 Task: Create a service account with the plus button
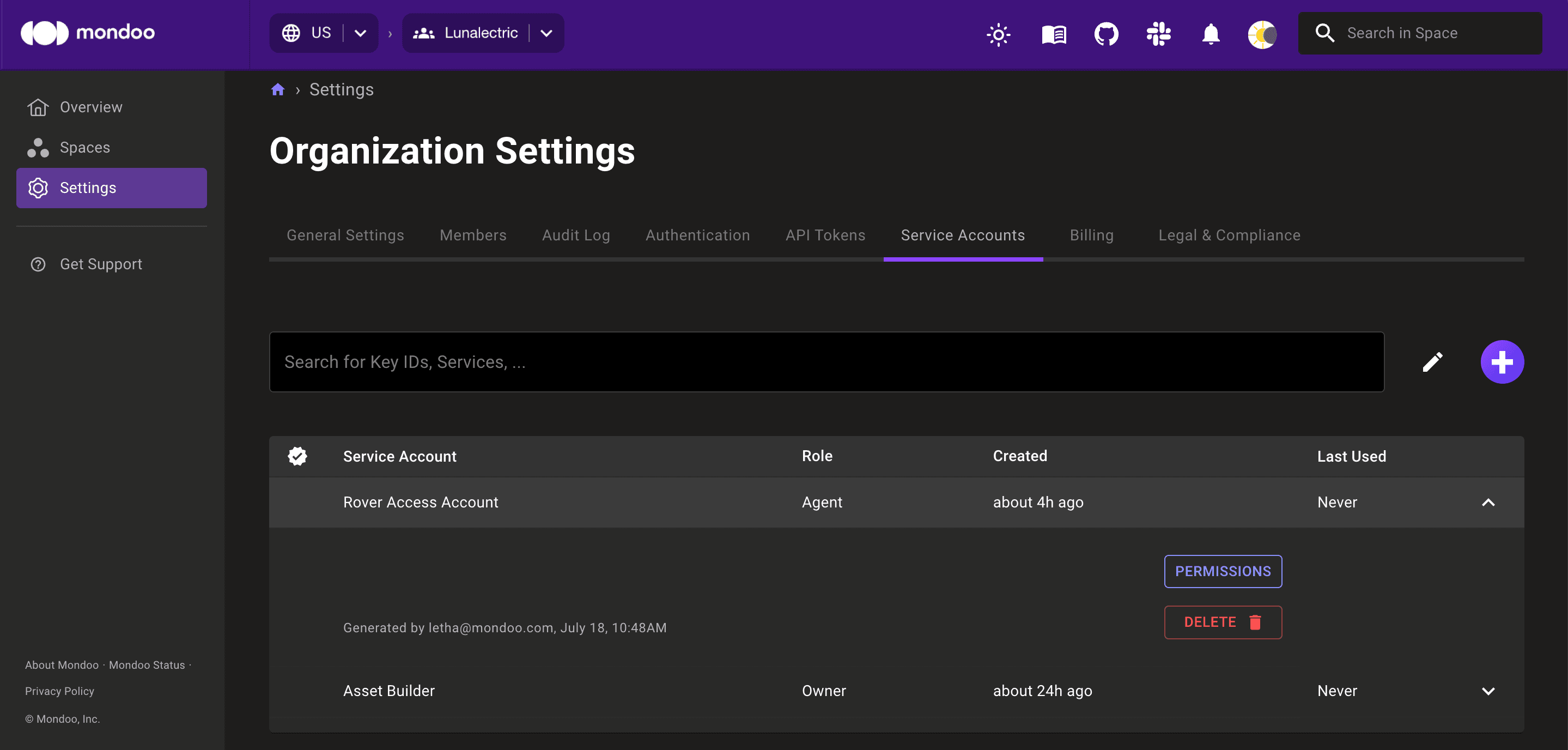coord(1502,361)
